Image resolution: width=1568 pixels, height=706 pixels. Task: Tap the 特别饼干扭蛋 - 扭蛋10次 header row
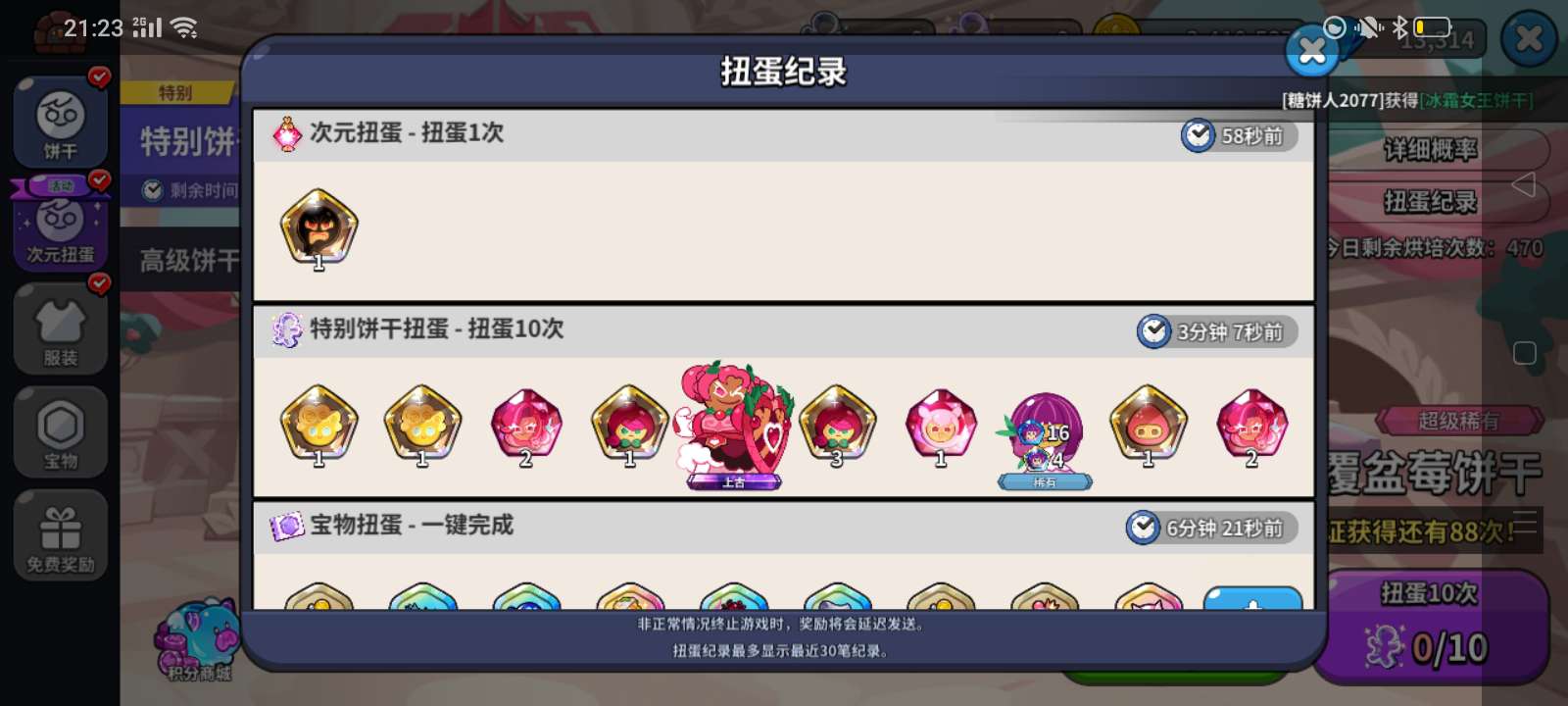click(x=783, y=331)
